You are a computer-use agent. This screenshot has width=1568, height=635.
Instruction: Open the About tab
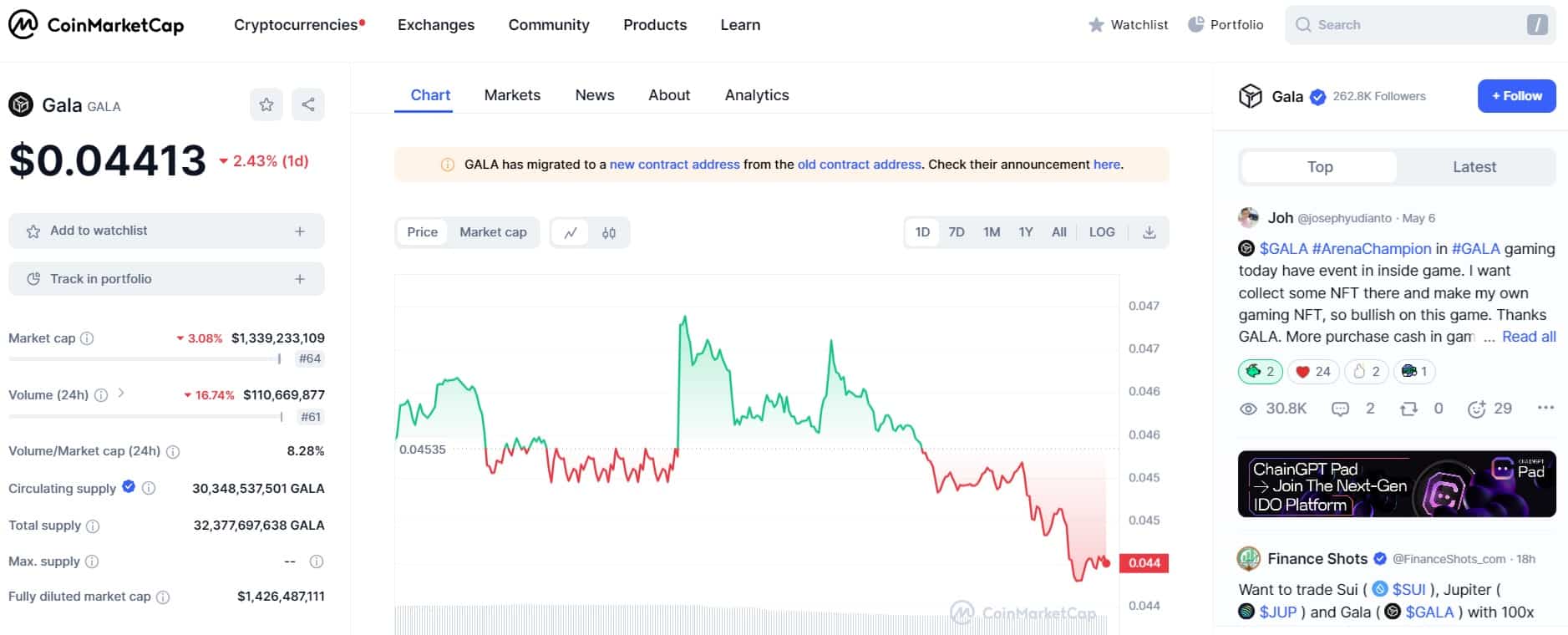click(x=669, y=95)
